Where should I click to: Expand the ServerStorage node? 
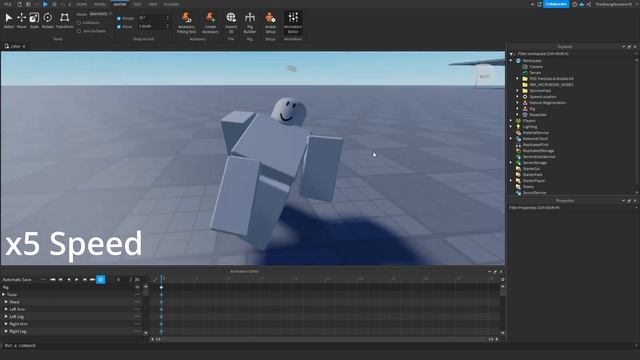click(511, 162)
